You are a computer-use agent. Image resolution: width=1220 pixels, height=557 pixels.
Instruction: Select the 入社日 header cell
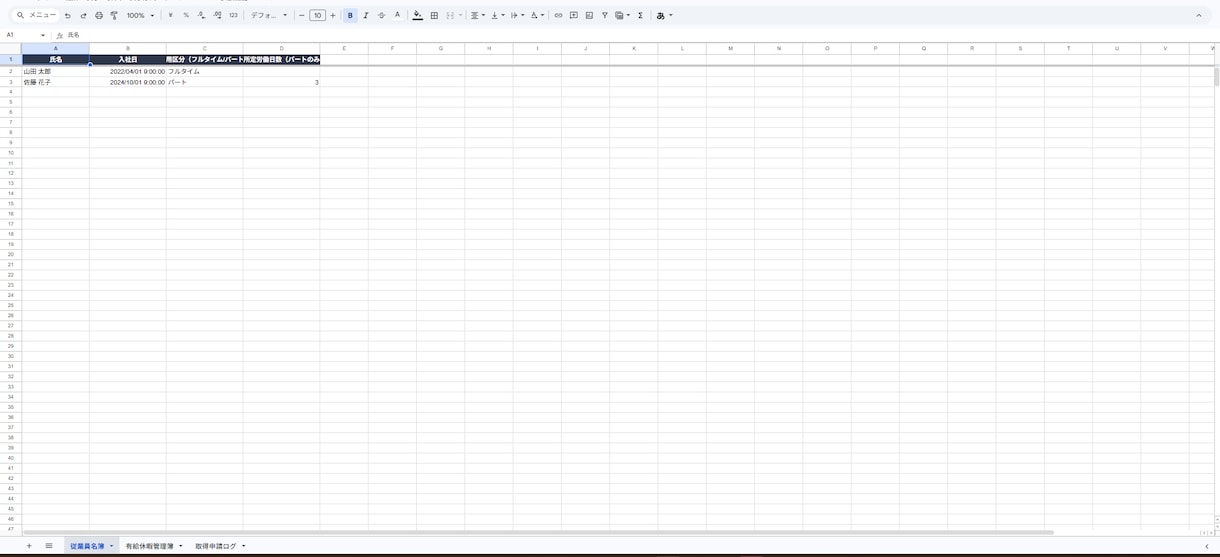128,60
